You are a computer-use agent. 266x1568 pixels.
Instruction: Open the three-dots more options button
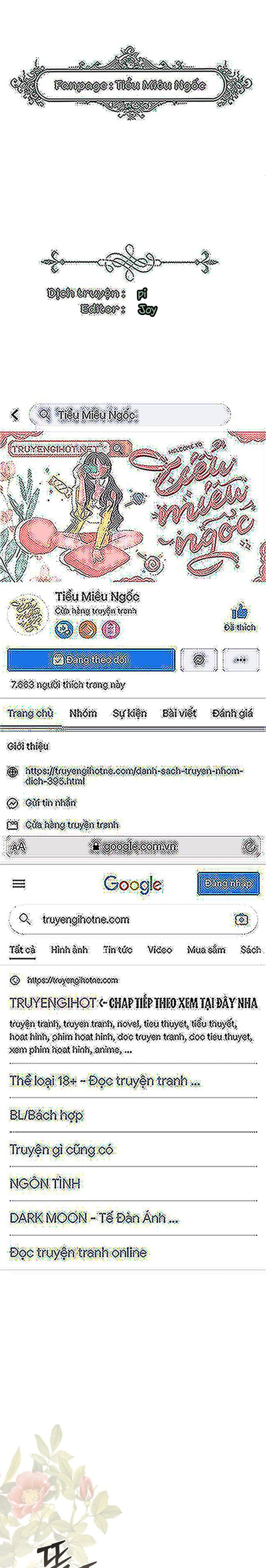pos(241,659)
